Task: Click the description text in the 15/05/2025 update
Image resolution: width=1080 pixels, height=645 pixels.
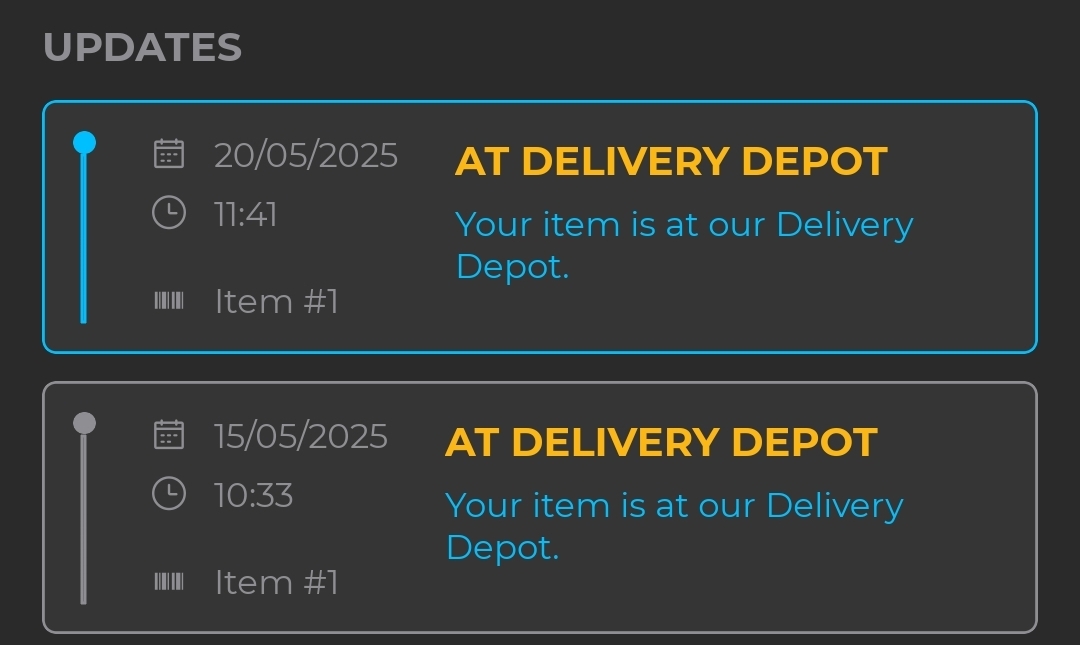Action: pyautogui.click(x=674, y=526)
